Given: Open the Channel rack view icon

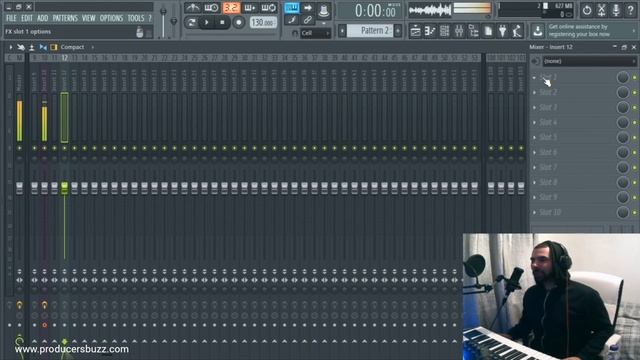Looking at the screenshot, I should pyautogui.click(x=444, y=31).
